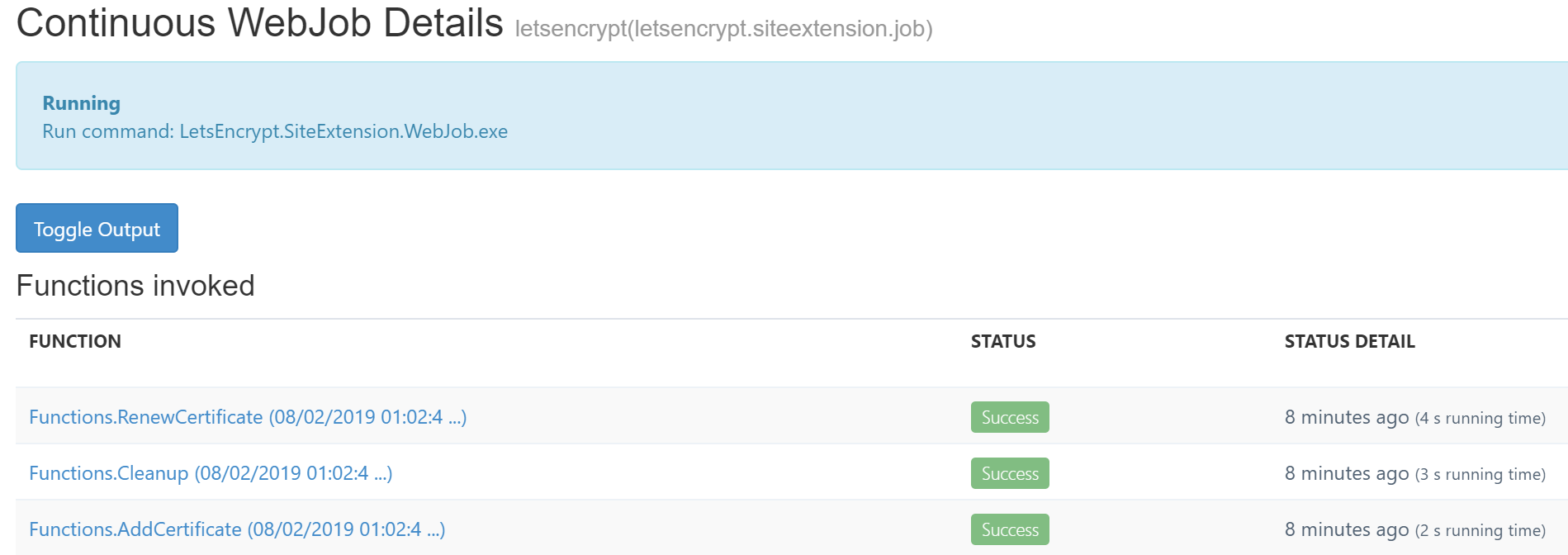The height and width of the screenshot is (555, 1568).
Task: Click the Success badge for RenewCertificate
Action: pos(1009,417)
